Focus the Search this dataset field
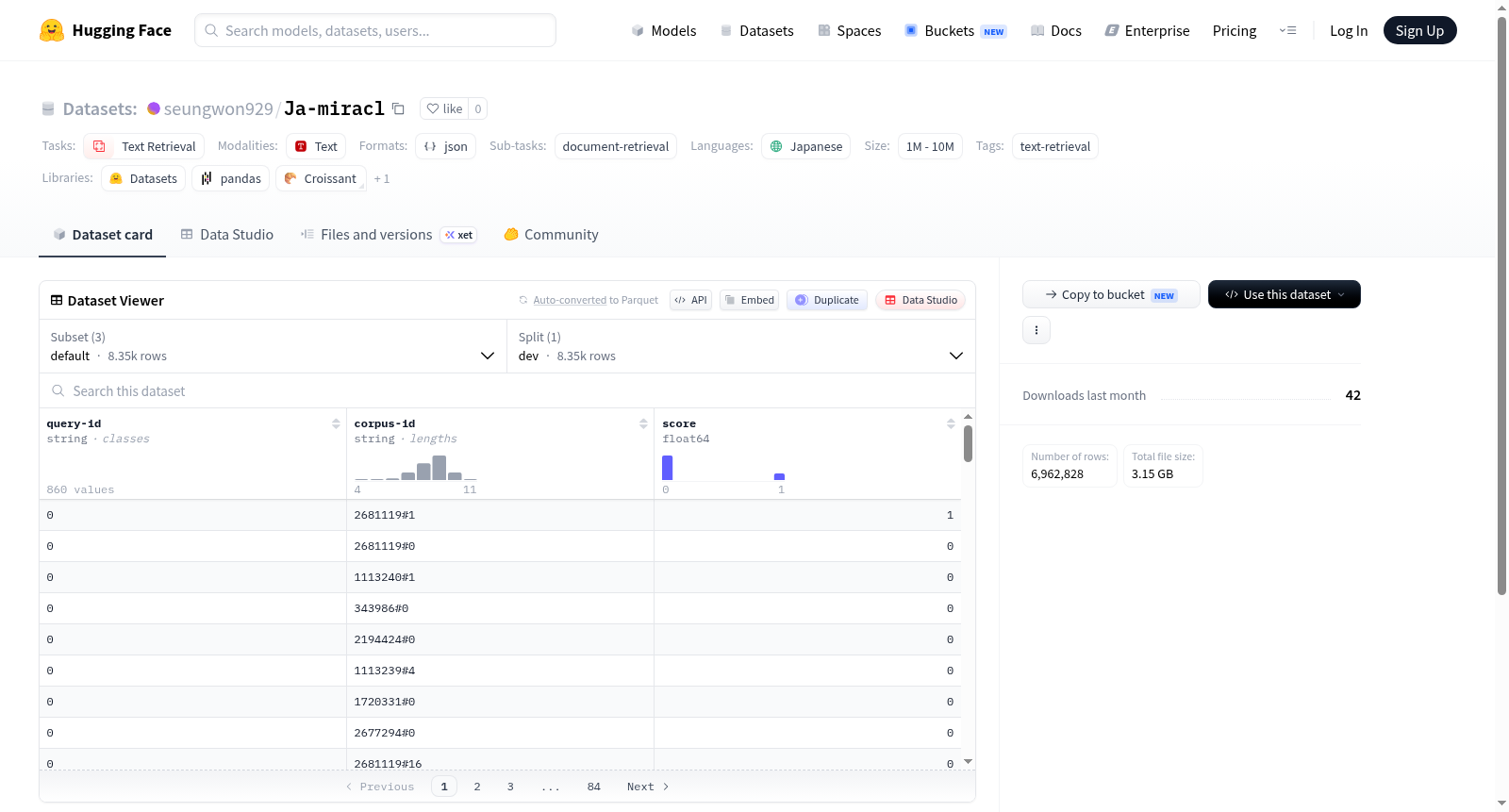The image size is (1509, 812). pyautogui.click(x=507, y=390)
